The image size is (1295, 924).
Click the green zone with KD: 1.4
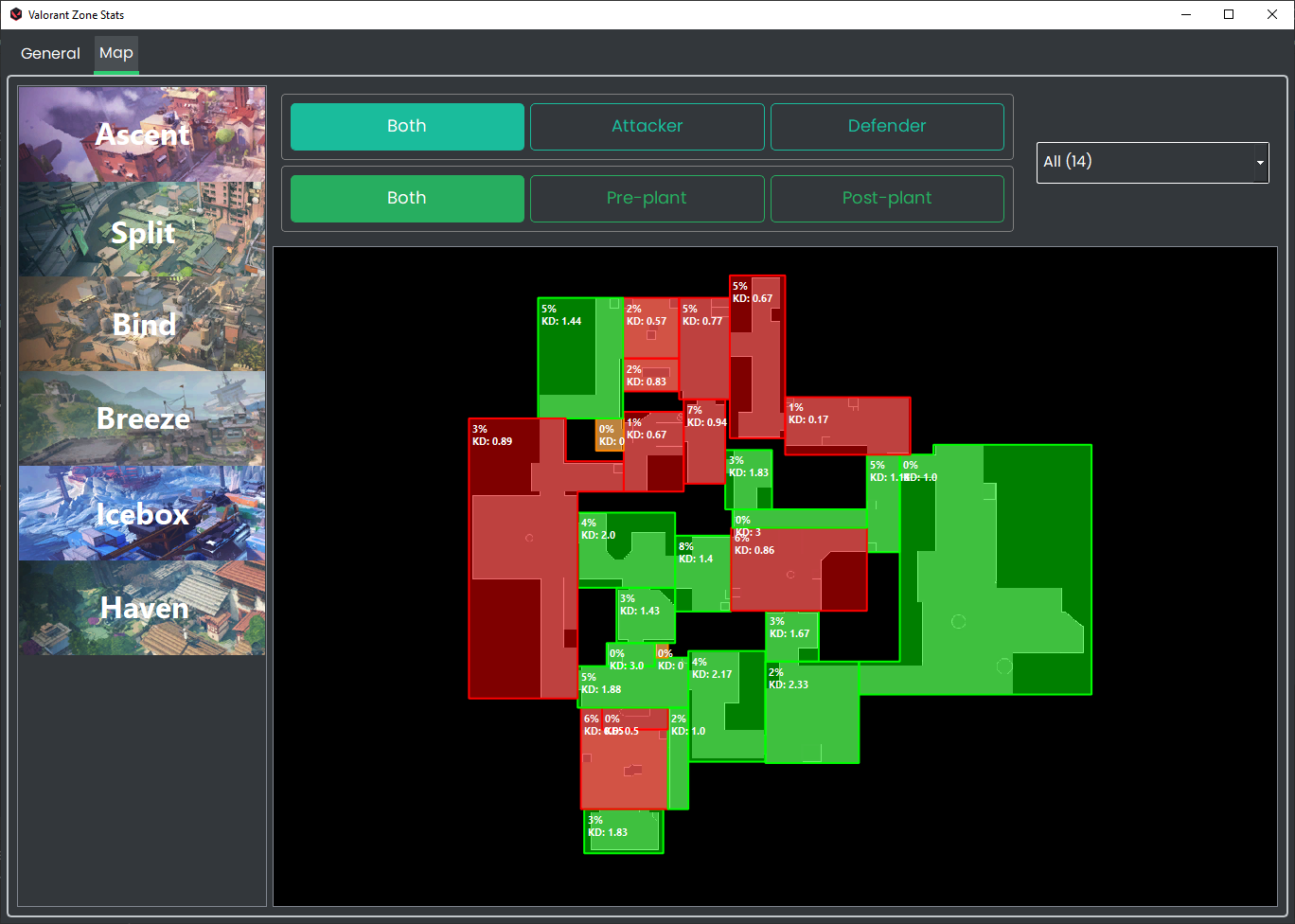pos(702,574)
